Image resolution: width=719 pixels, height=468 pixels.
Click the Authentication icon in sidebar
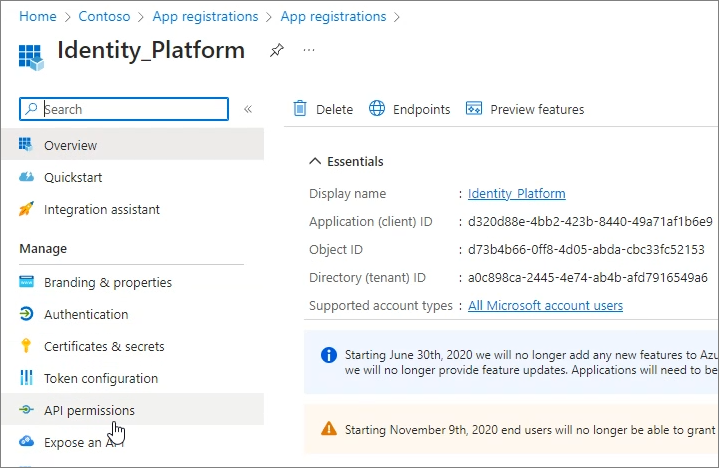click(x=27, y=314)
